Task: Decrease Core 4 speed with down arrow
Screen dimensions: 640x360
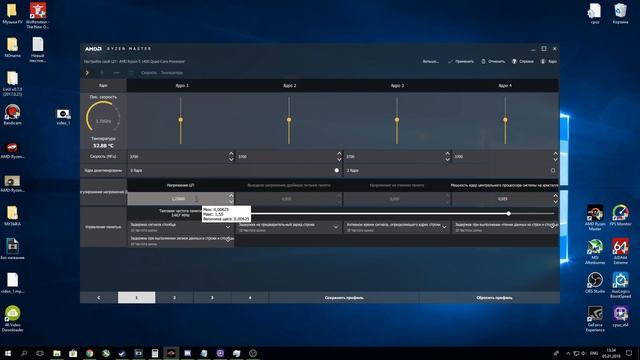Action: pos(556,159)
